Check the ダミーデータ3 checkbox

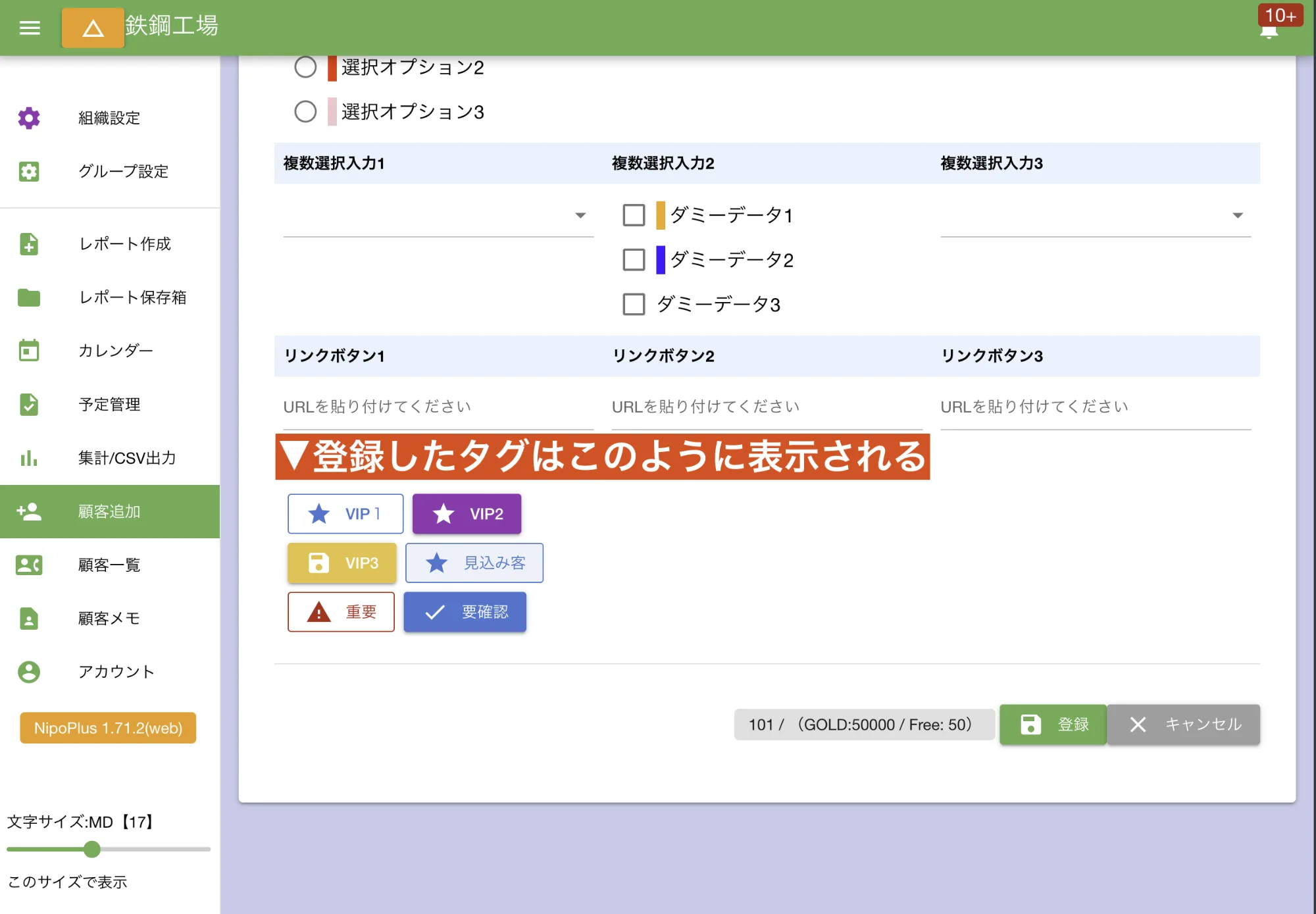coord(634,304)
